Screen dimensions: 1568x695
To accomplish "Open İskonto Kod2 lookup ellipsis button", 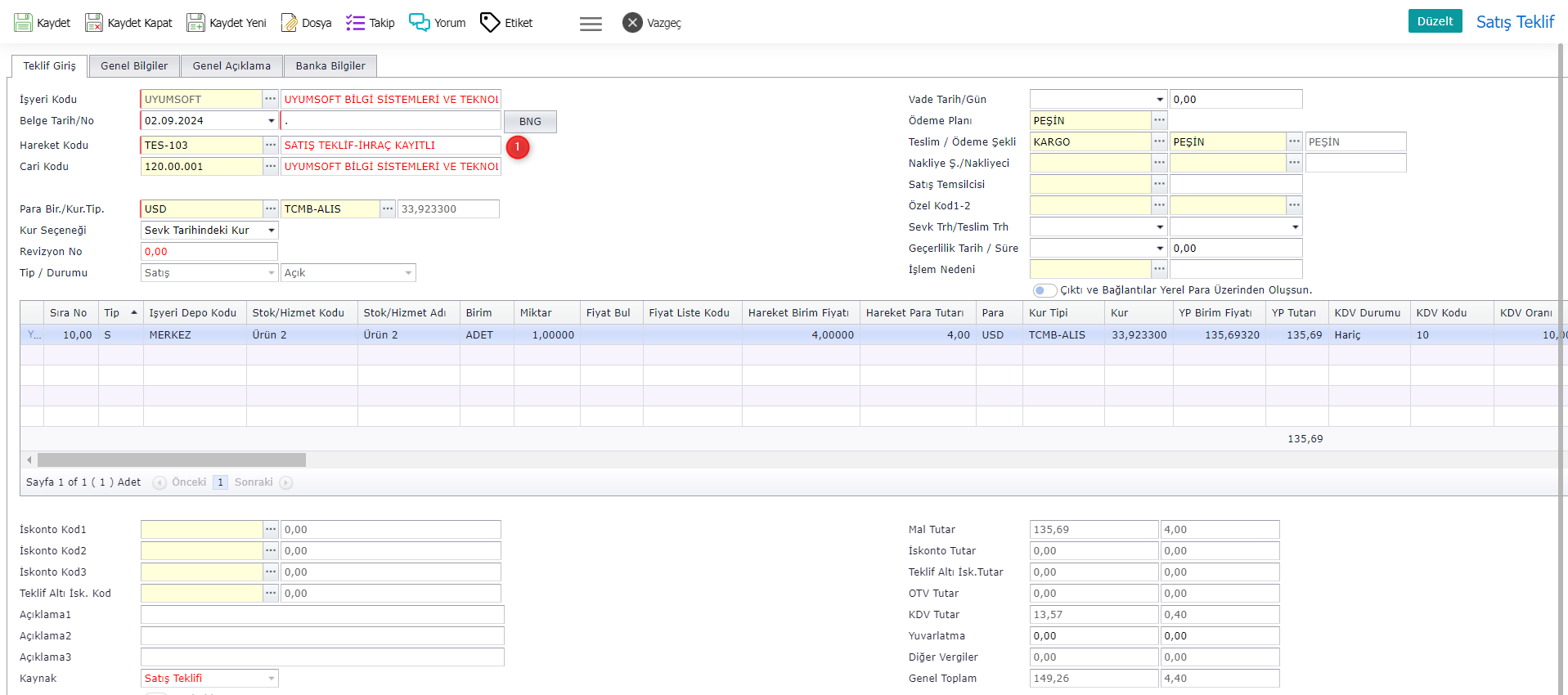I will 271,550.
